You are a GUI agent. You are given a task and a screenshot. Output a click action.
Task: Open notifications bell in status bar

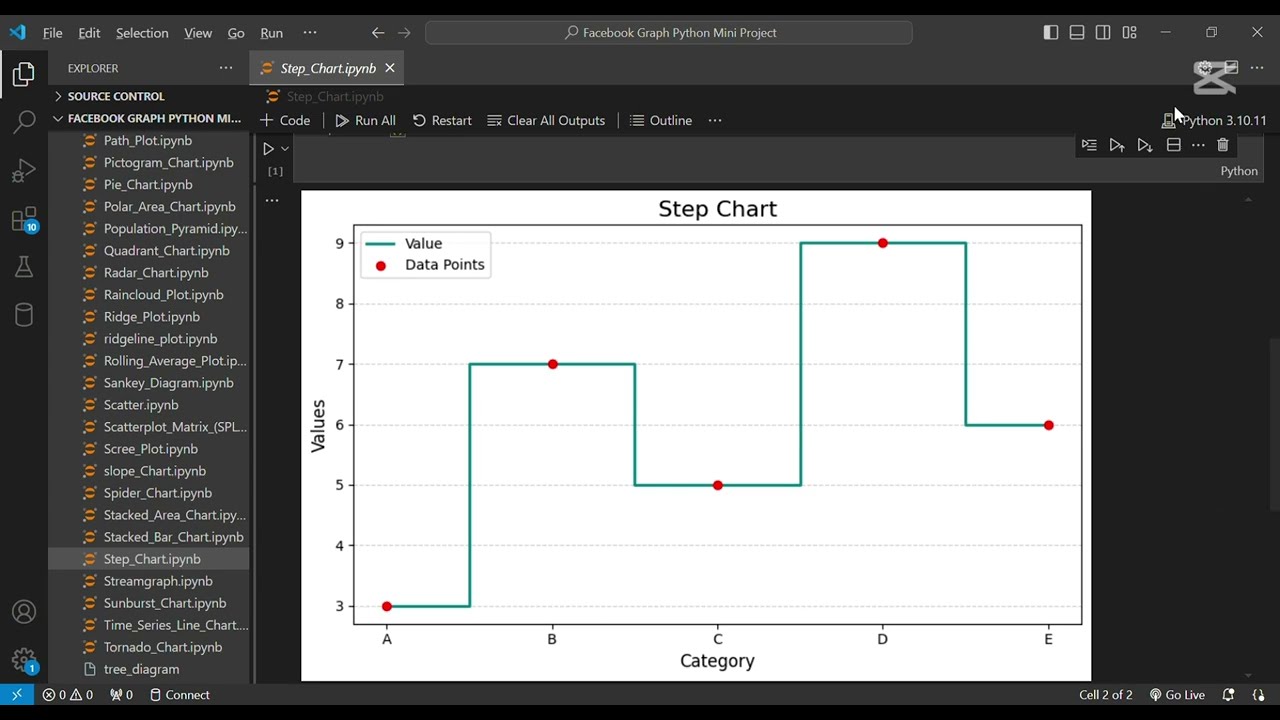(x=1228, y=695)
